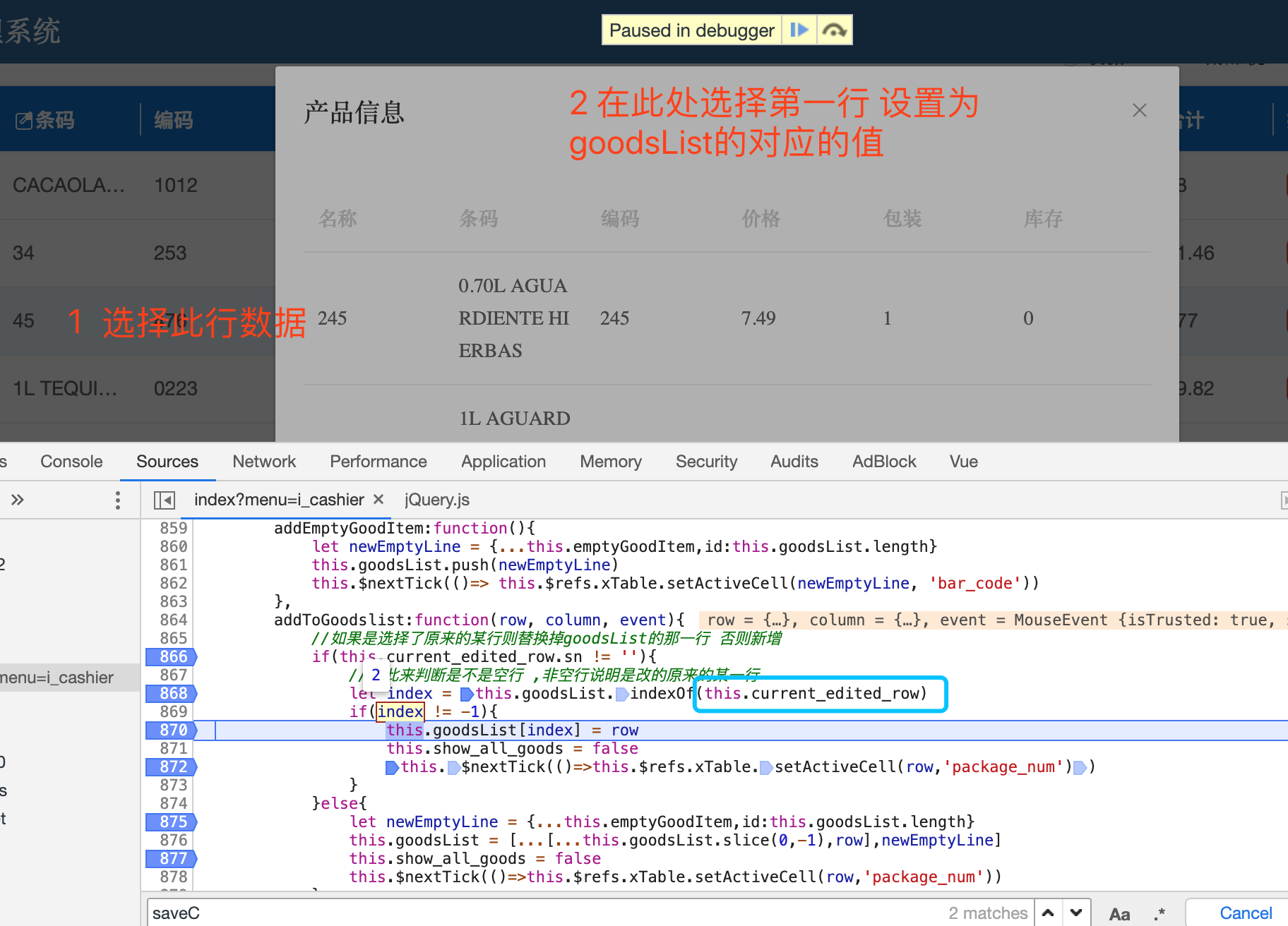Toggle the file navigator pane icon
The image size is (1288, 926).
click(165, 500)
